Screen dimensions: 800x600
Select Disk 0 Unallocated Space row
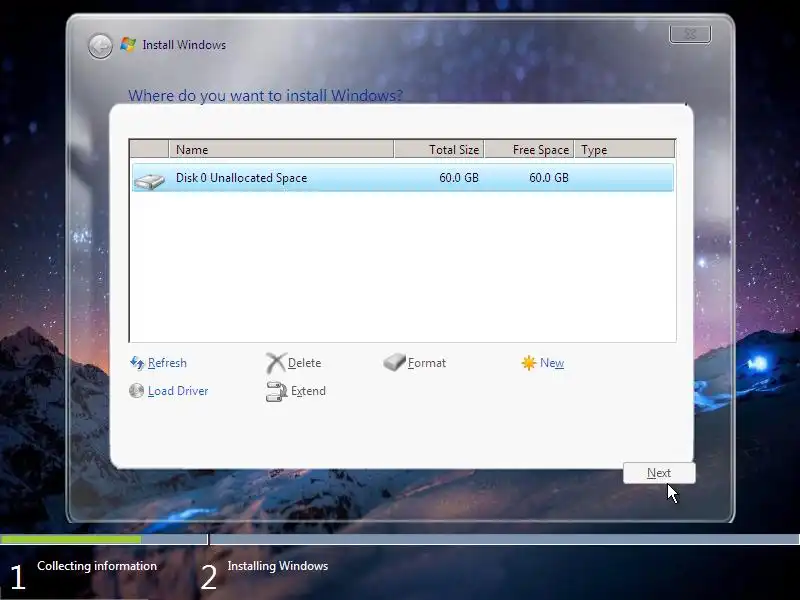coord(403,178)
